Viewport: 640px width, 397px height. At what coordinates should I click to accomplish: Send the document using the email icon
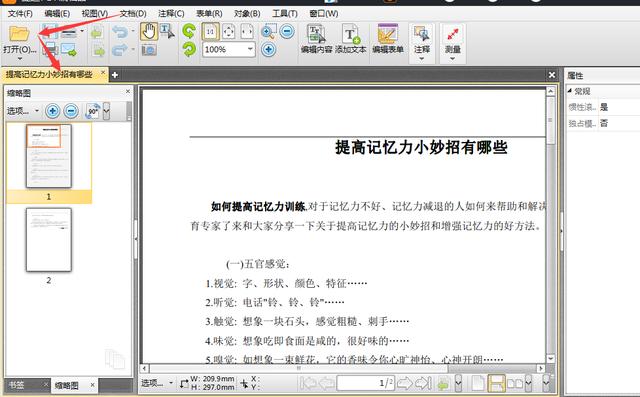click(x=69, y=50)
